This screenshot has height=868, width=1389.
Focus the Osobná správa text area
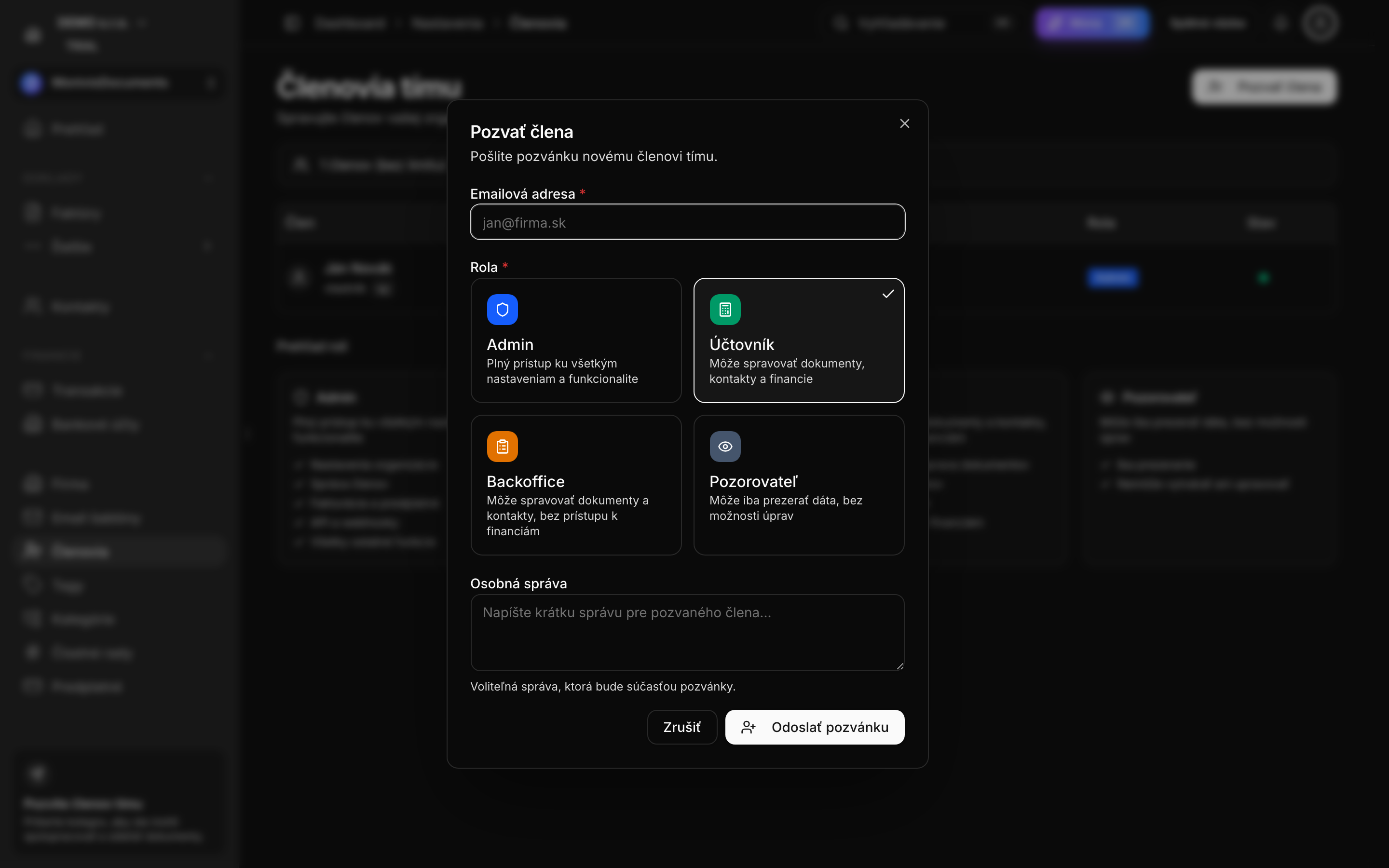[687, 633]
